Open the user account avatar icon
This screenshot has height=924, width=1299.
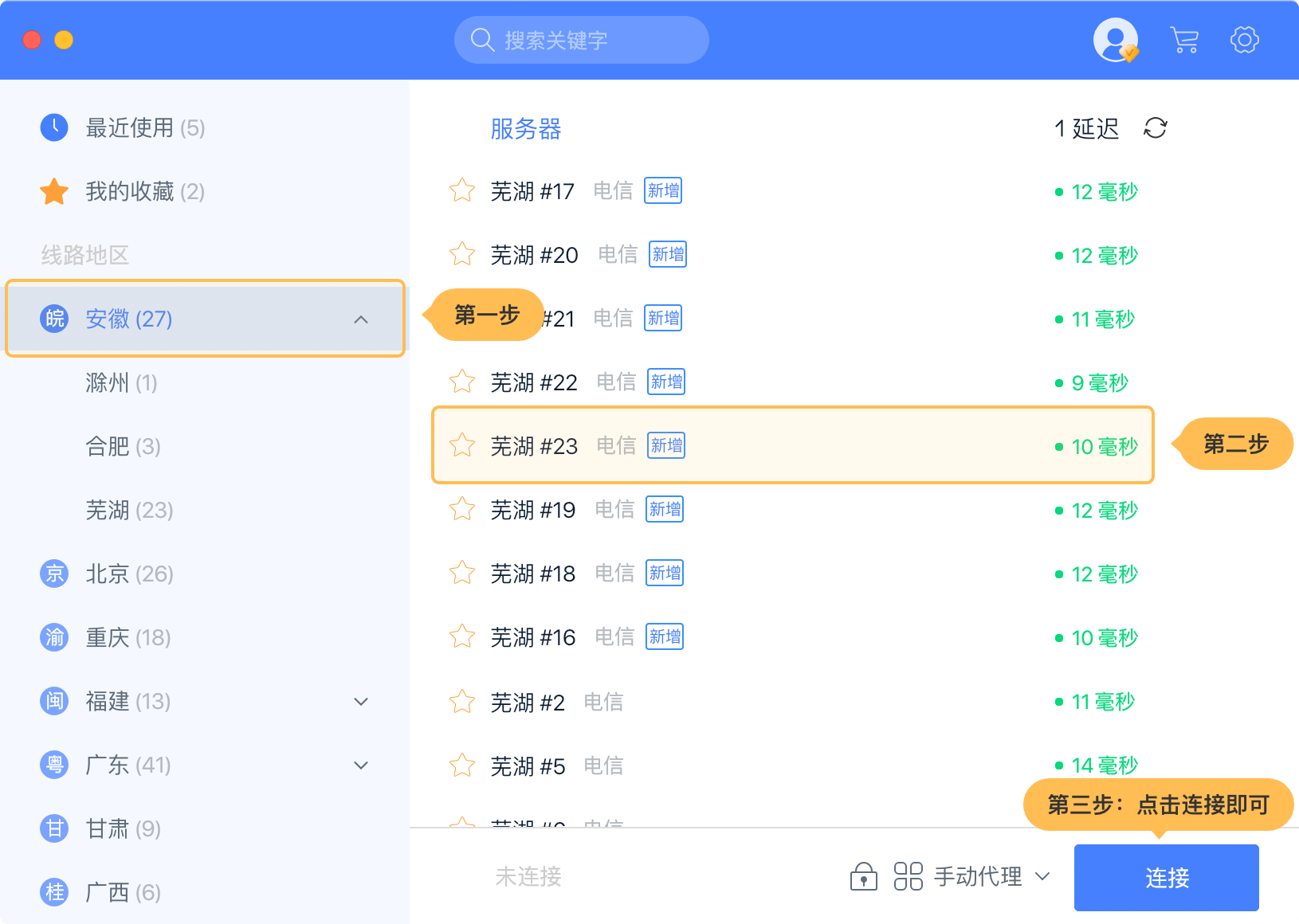(1115, 40)
